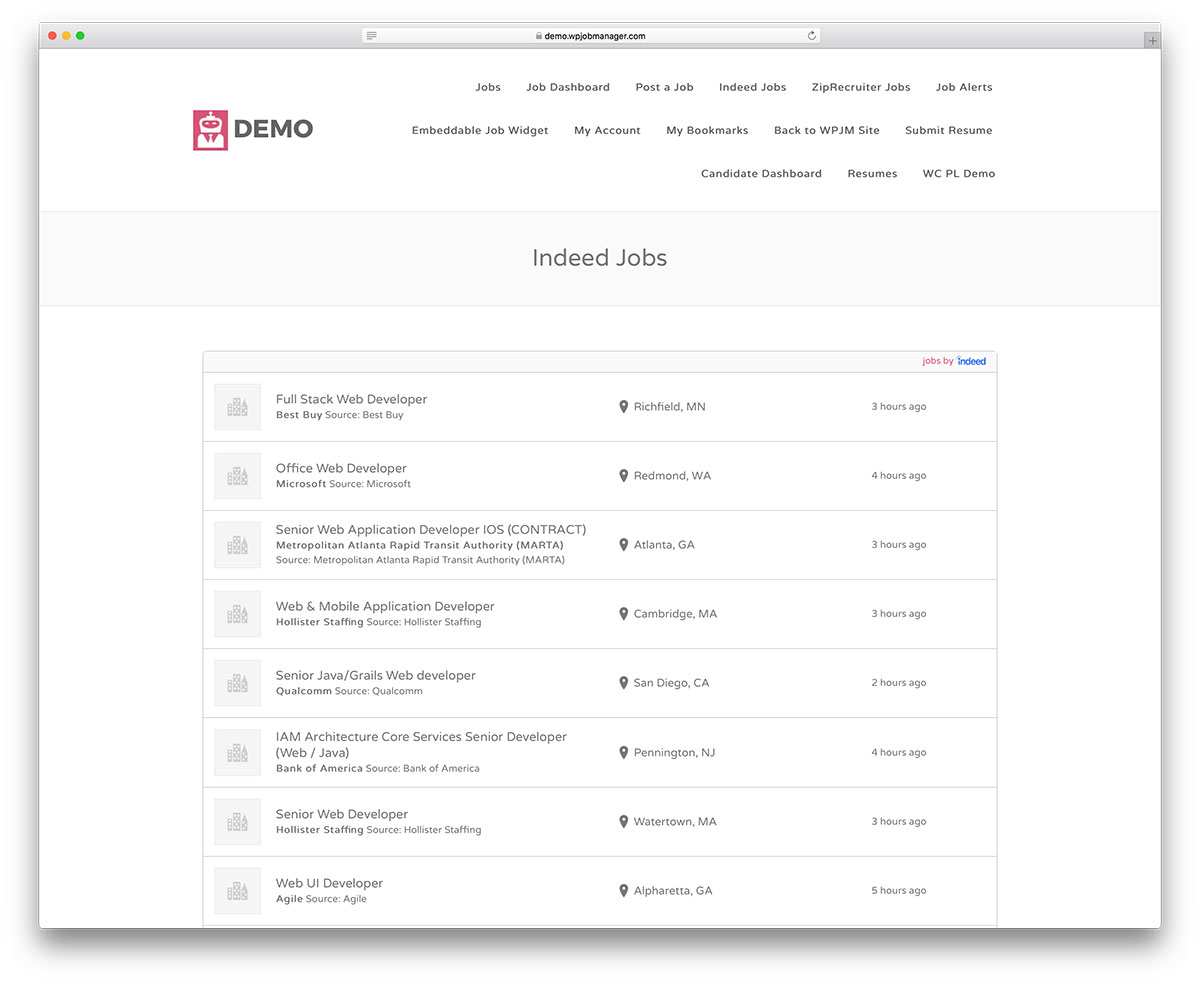Click the placeholder image beside Senior Web Developer
Image resolution: width=1200 pixels, height=984 pixels.
[x=237, y=821]
